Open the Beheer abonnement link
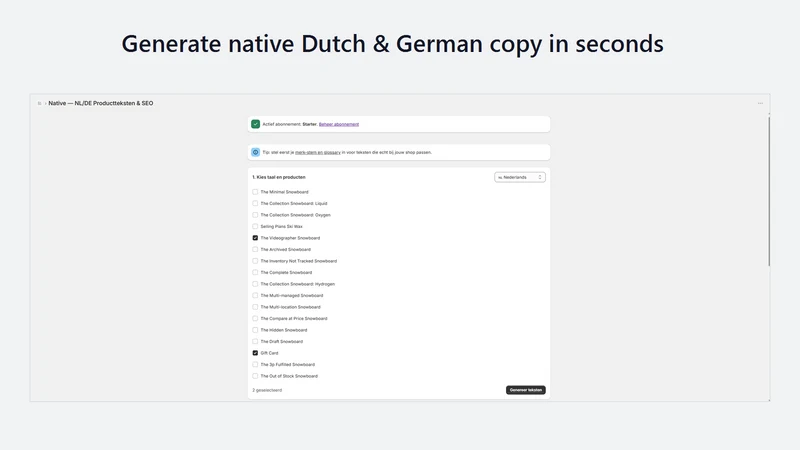This screenshot has width=800, height=450. point(339,124)
